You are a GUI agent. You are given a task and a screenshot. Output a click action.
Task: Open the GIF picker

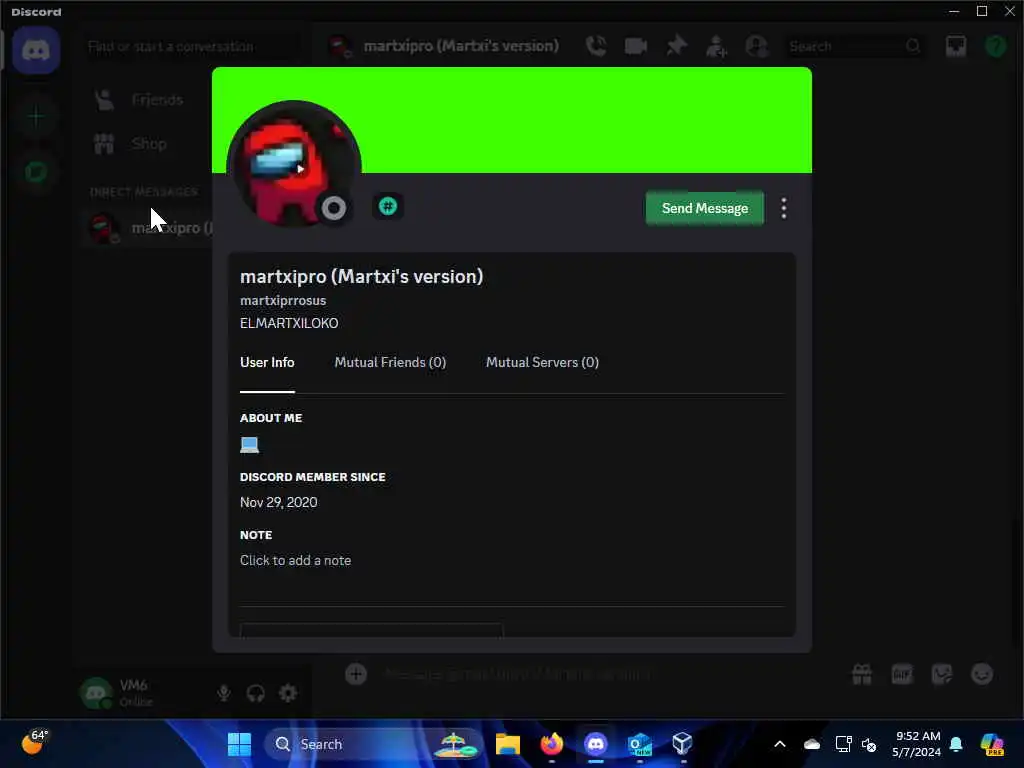click(902, 674)
